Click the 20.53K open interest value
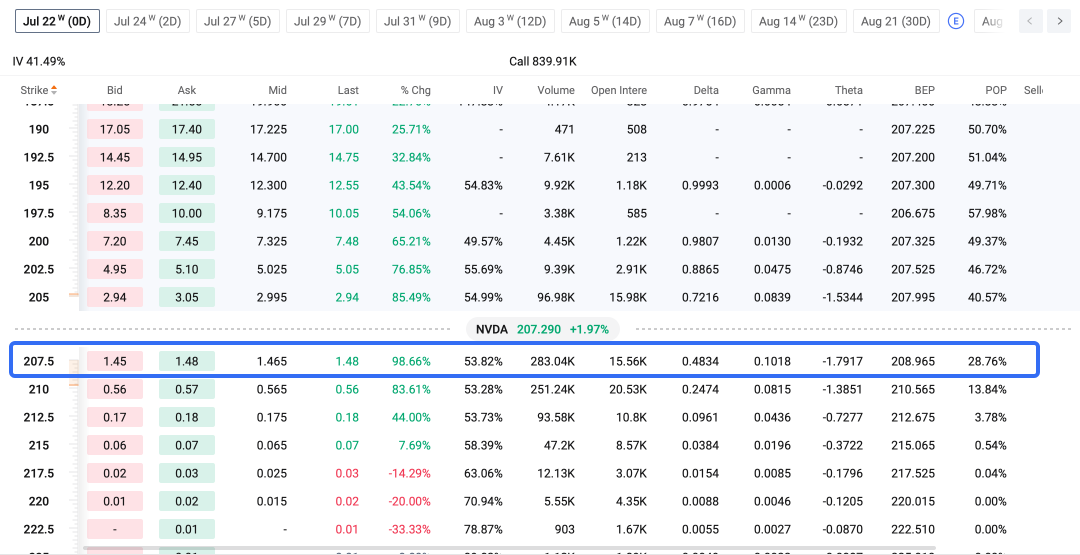Screen dimensions: 1080x555 [630, 389]
